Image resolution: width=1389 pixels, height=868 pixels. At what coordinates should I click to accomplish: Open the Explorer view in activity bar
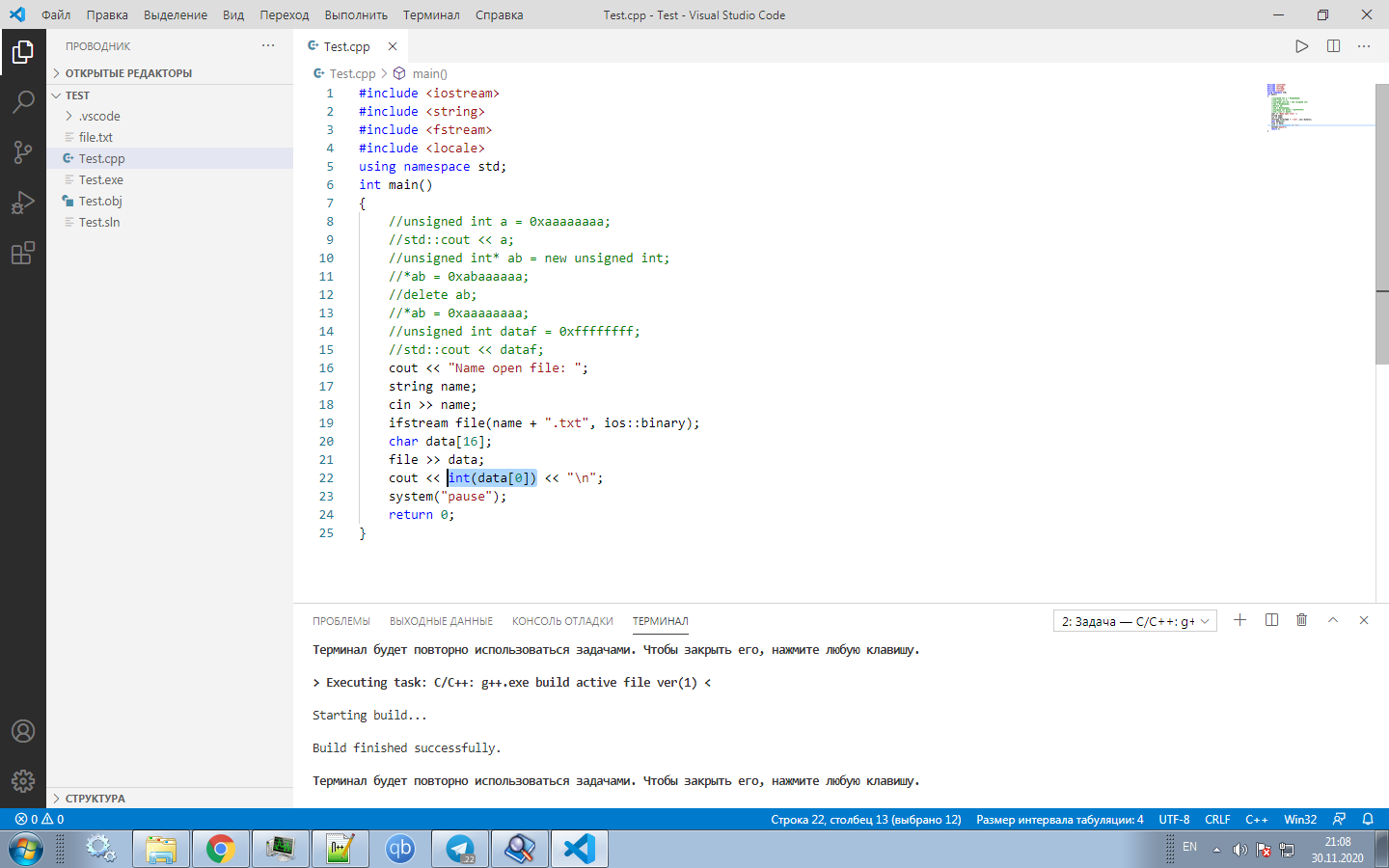[x=23, y=52]
